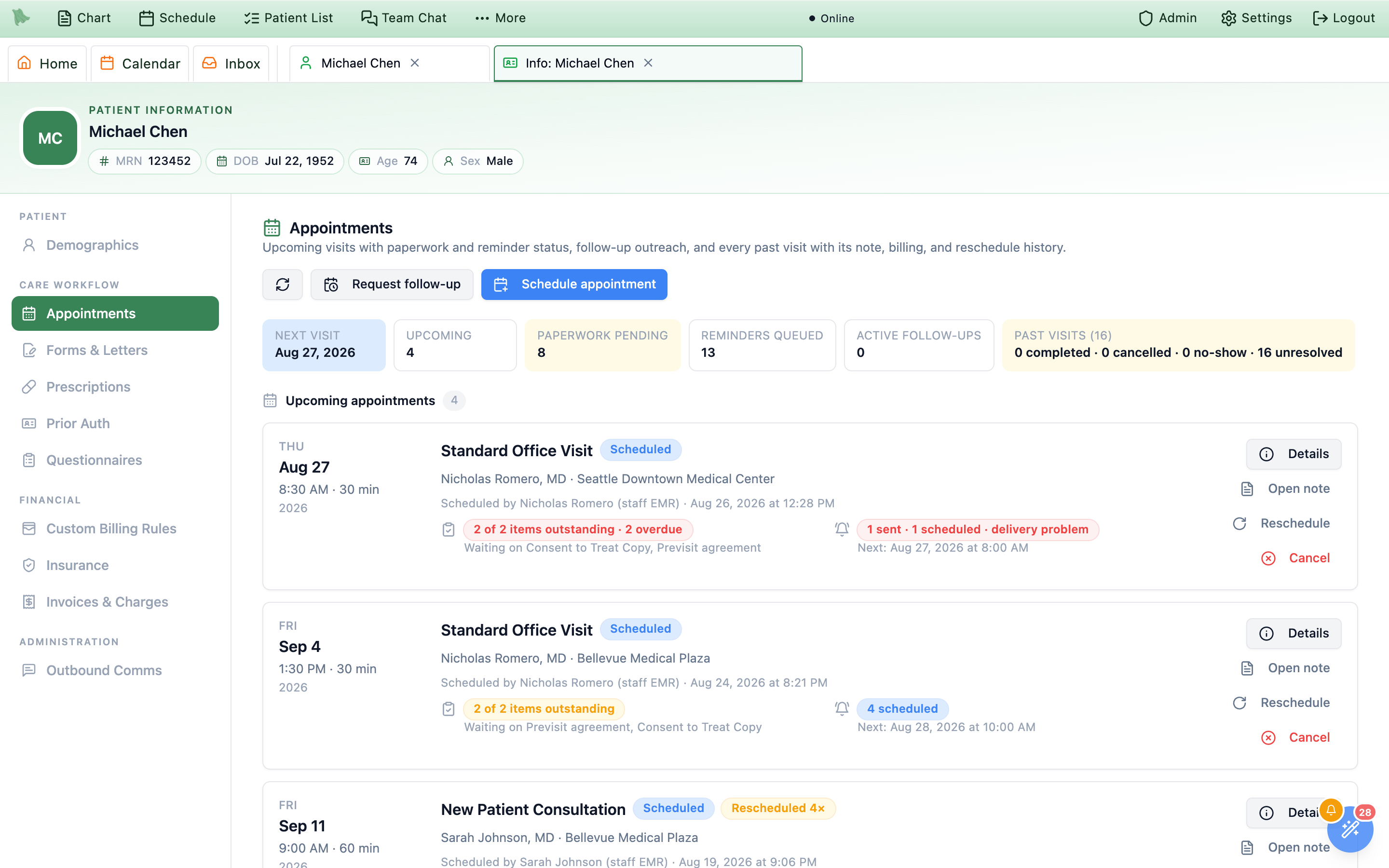
Task: Click the 'delivery problem' reminder badge
Action: tap(978, 529)
